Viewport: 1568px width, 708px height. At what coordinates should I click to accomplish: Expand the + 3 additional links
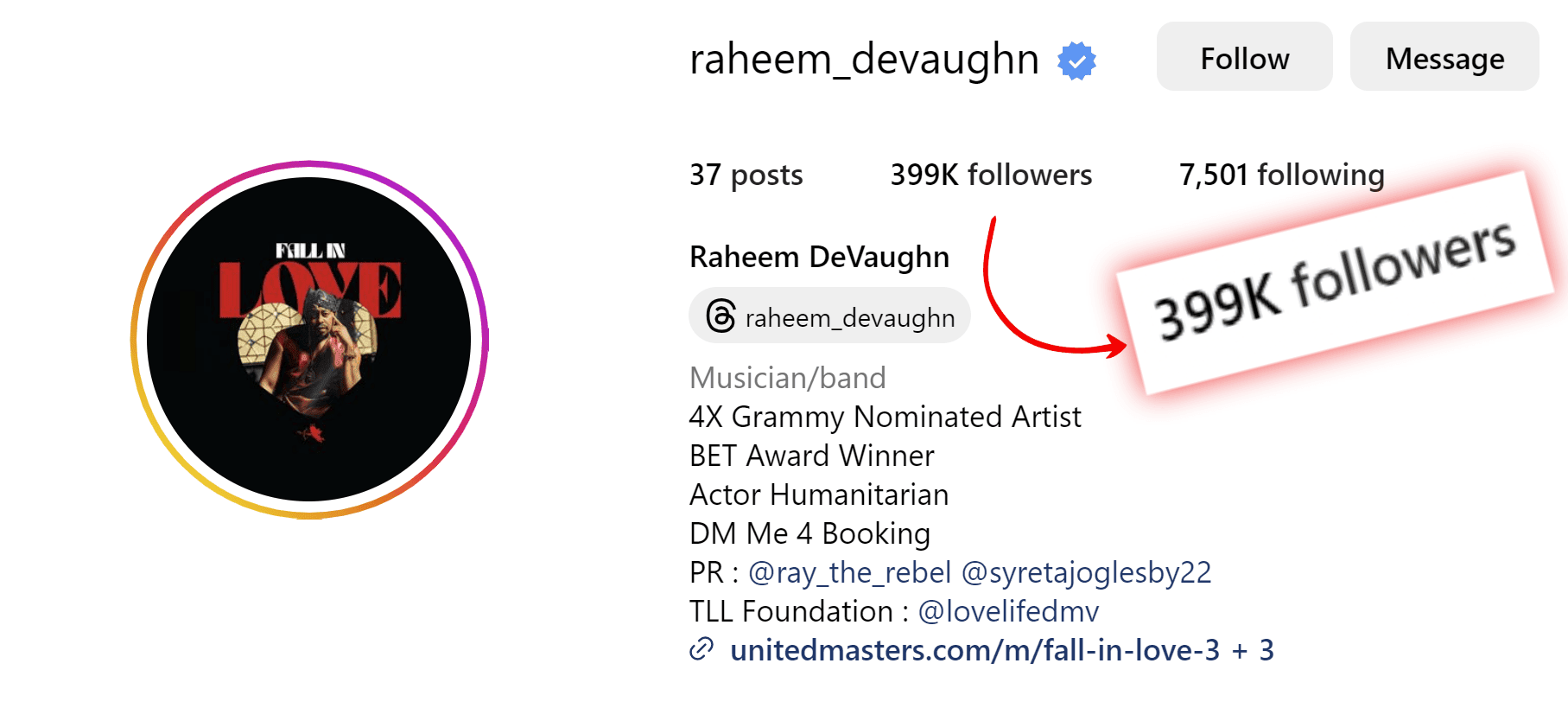1253,650
